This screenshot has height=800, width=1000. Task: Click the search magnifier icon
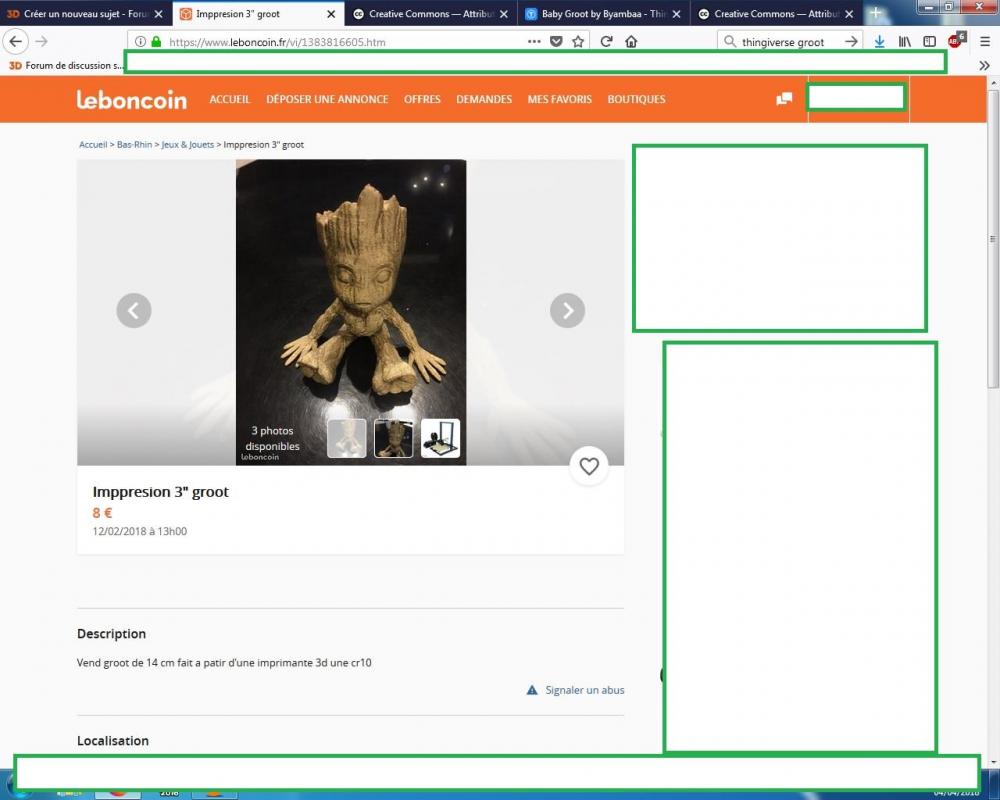click(730, 41)
